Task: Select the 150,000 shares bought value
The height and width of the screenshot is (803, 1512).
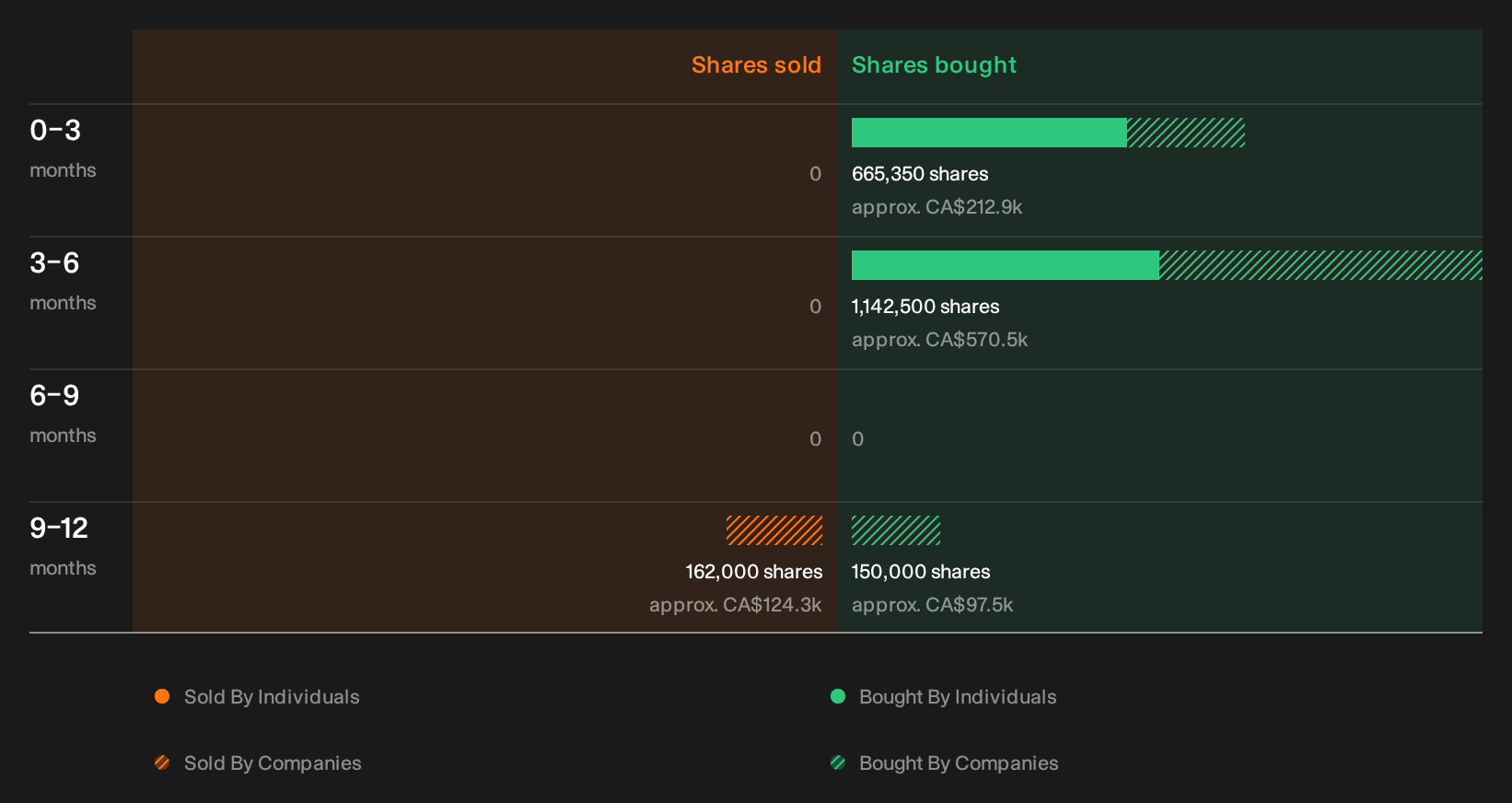Action: pyautogui.click(x=921, y=572)
